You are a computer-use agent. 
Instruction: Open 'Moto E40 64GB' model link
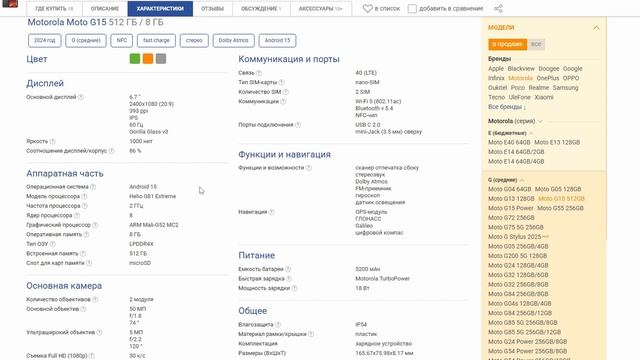pos(509,142)
